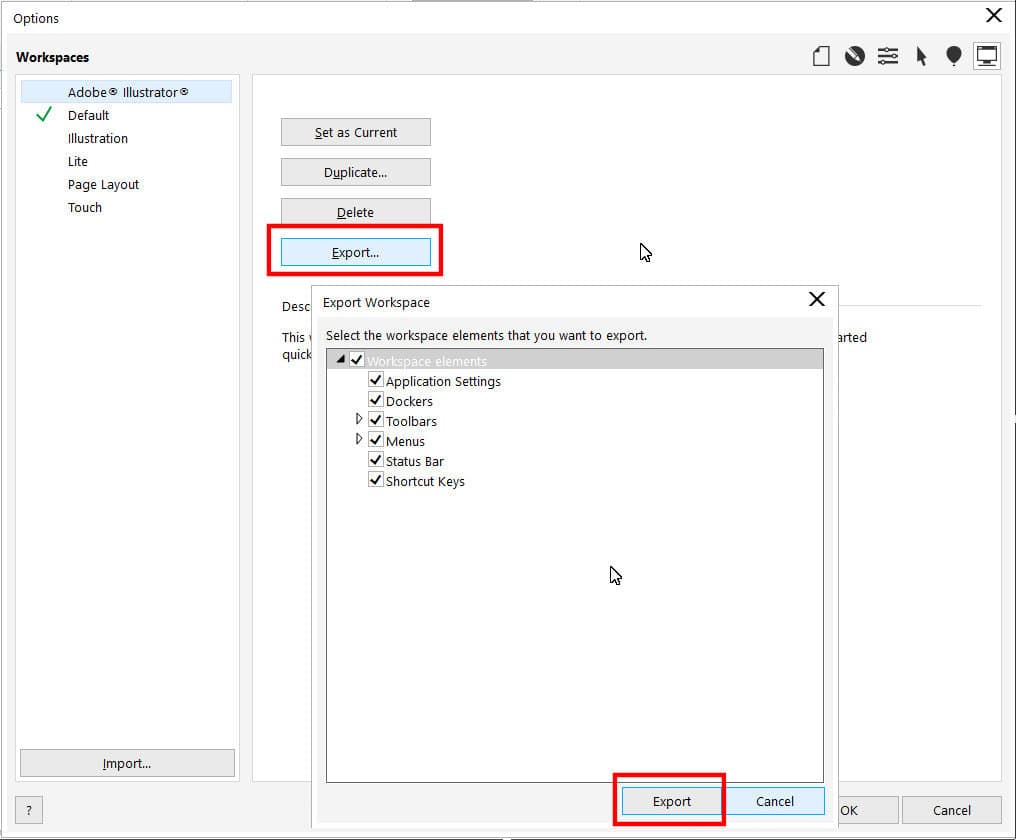Click the Import... button
This screenshot has width=1016, height=840.
point(127,764)
